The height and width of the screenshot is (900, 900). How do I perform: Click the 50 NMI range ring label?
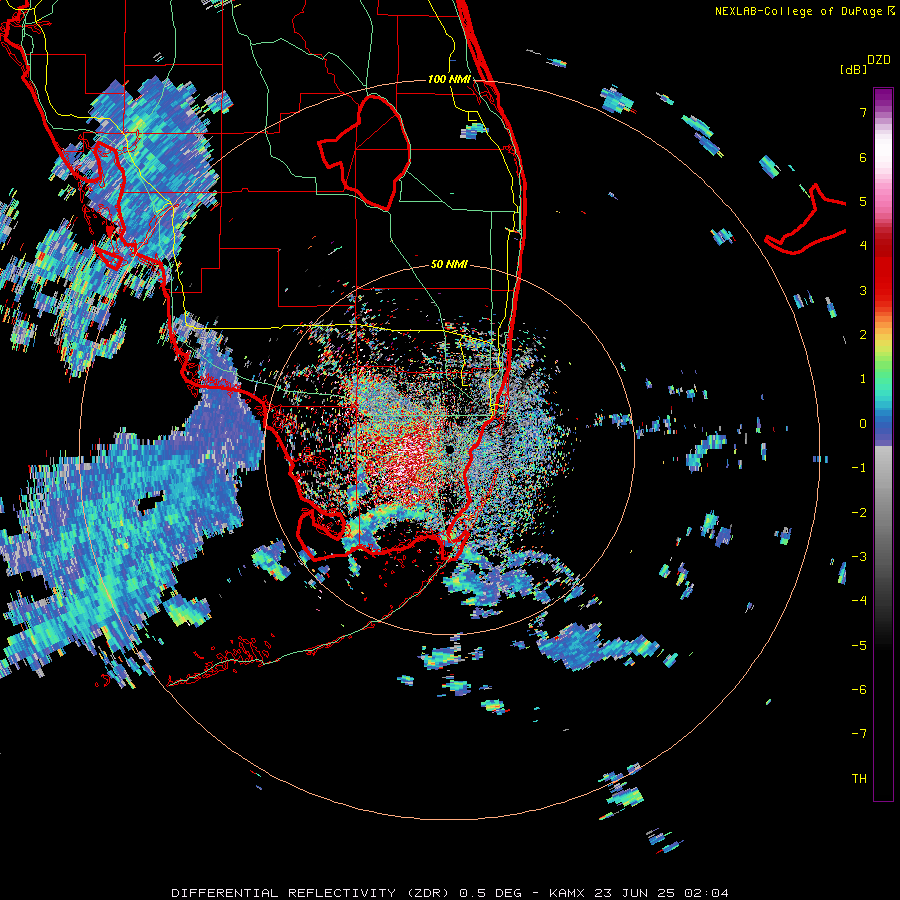click(449, 264)
